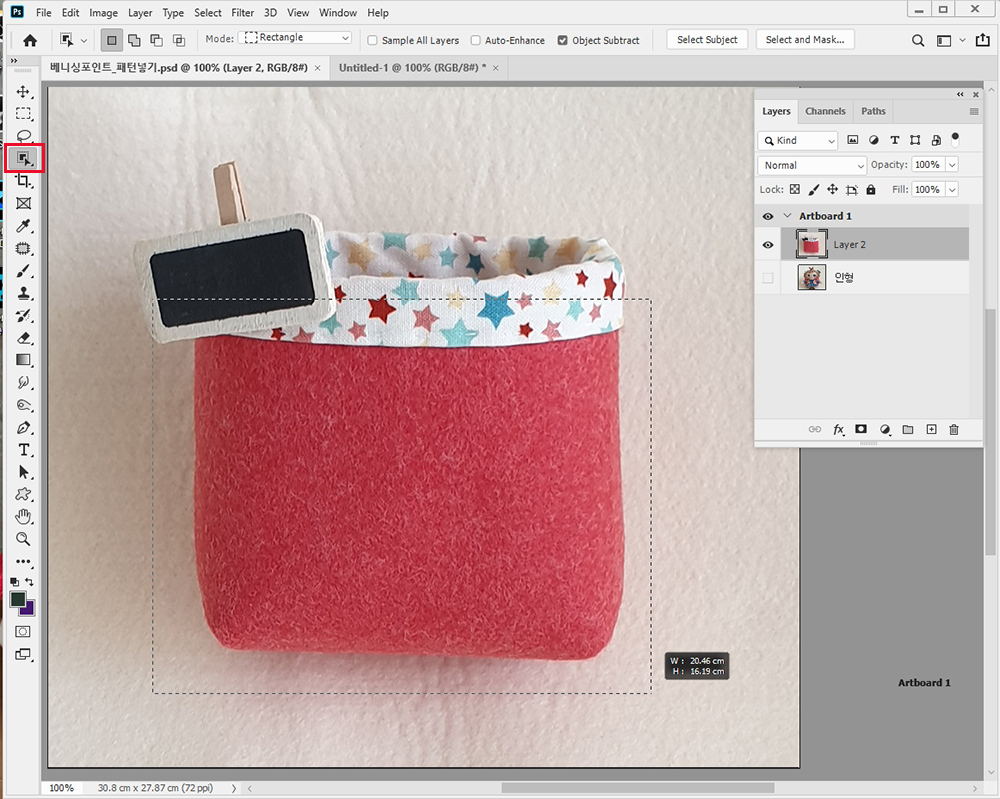Add a layer mask icon

pos(861,429)
